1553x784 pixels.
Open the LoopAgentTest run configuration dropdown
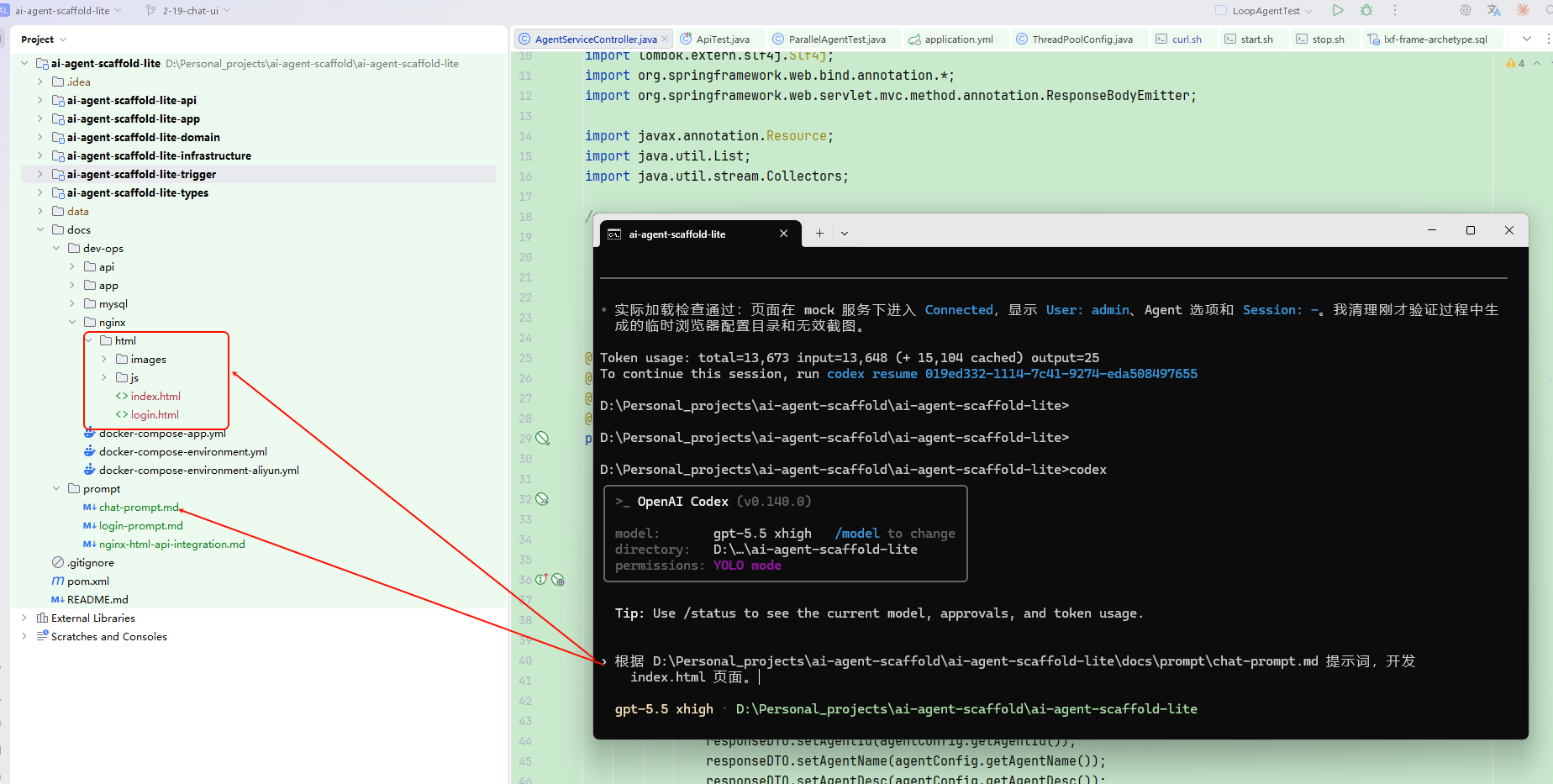[1264, 10]
